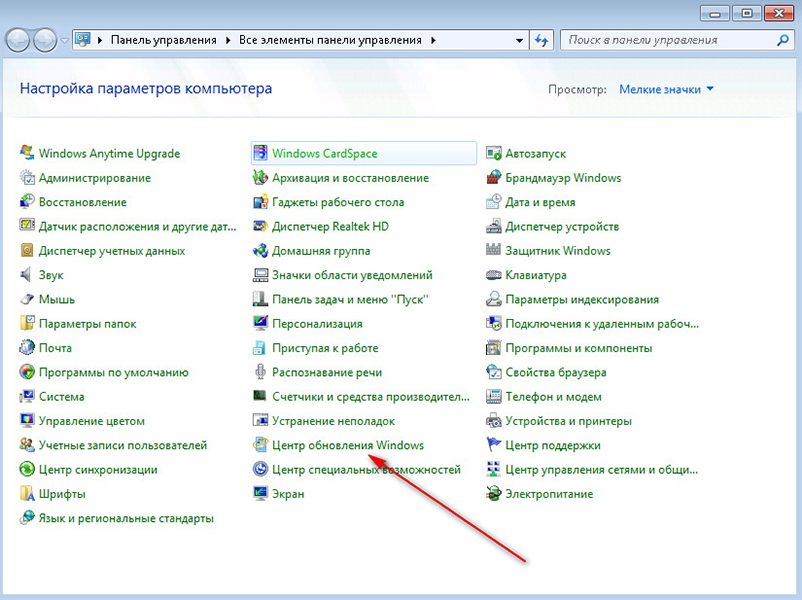Refresh the control panel view
This screenshot has width=802, height=600.
pos(542,40)
